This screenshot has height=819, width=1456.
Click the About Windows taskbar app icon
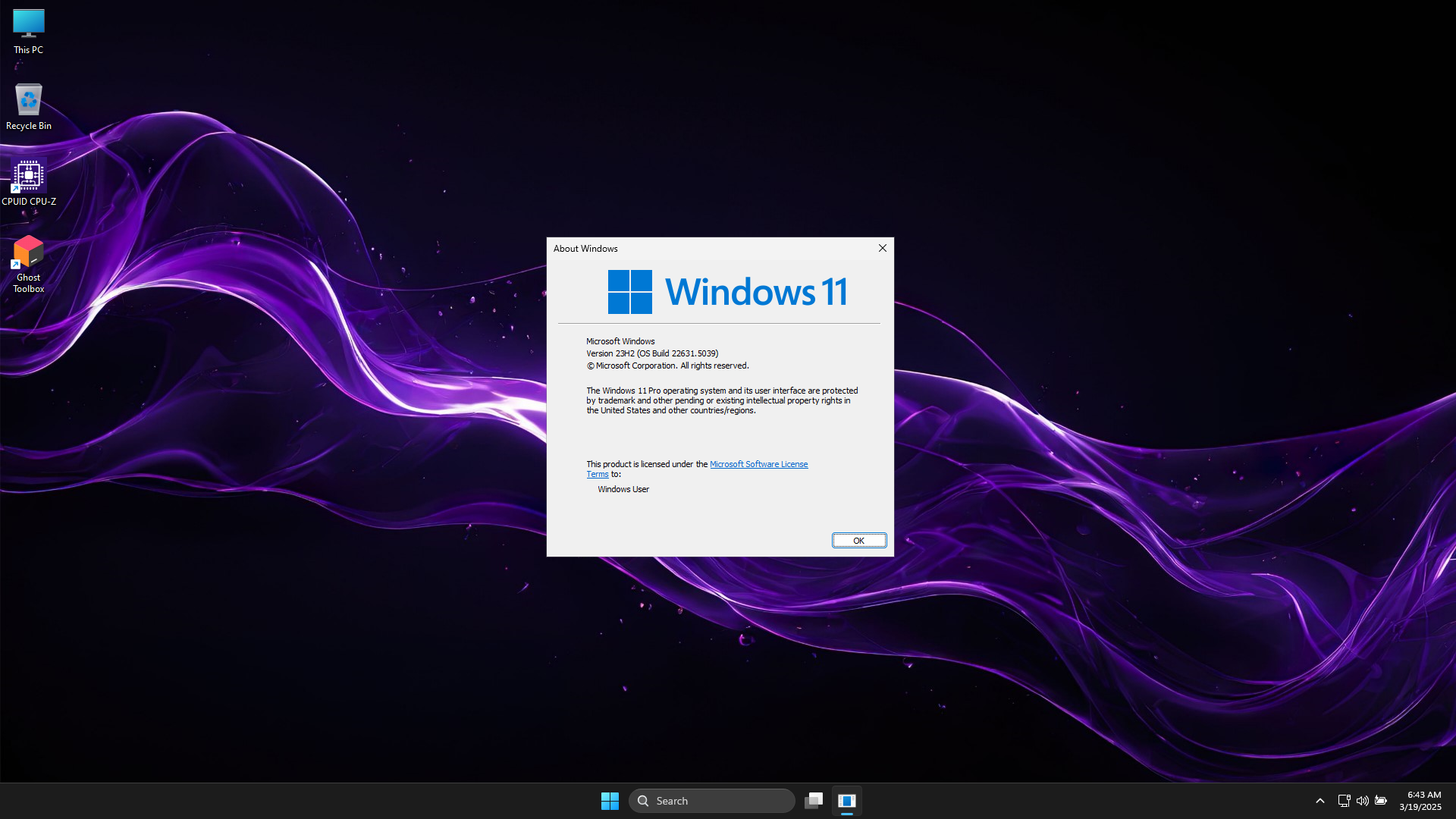pos(847,801)
